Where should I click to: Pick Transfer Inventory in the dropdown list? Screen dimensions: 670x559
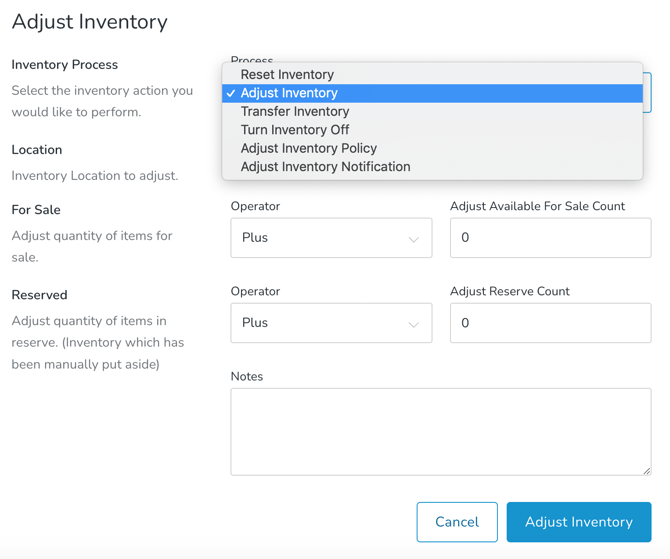click(x=294, y=111)
